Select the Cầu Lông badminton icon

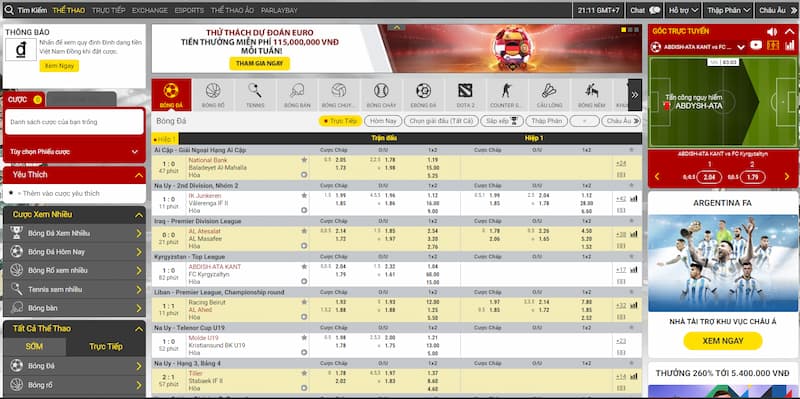pyautogui.click(x=549, y=95)
